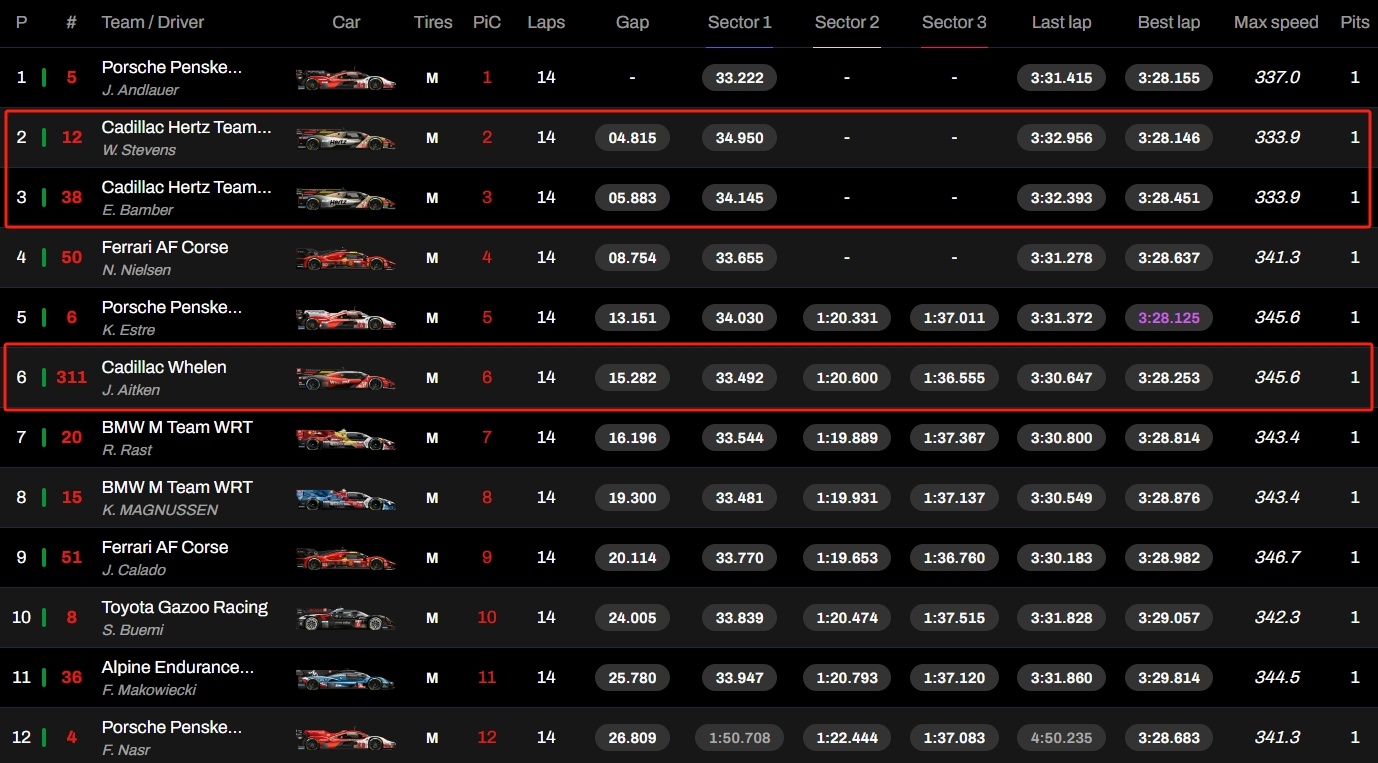Select the Gap column header
The height and width of the screenshot is (763, 1378).
(x=632, y=22)
